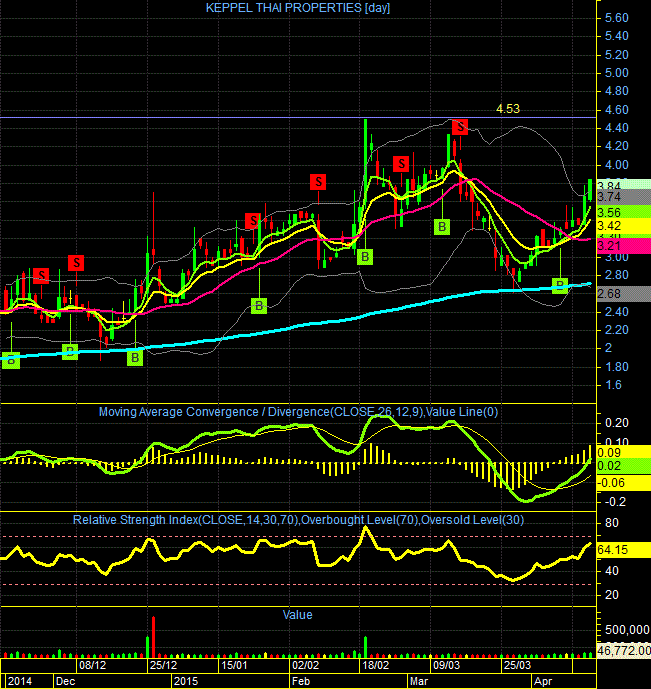Click the 18/02 date label
Image resolution: width=651 pixels, height=689 pixels.
click(376, 665)
